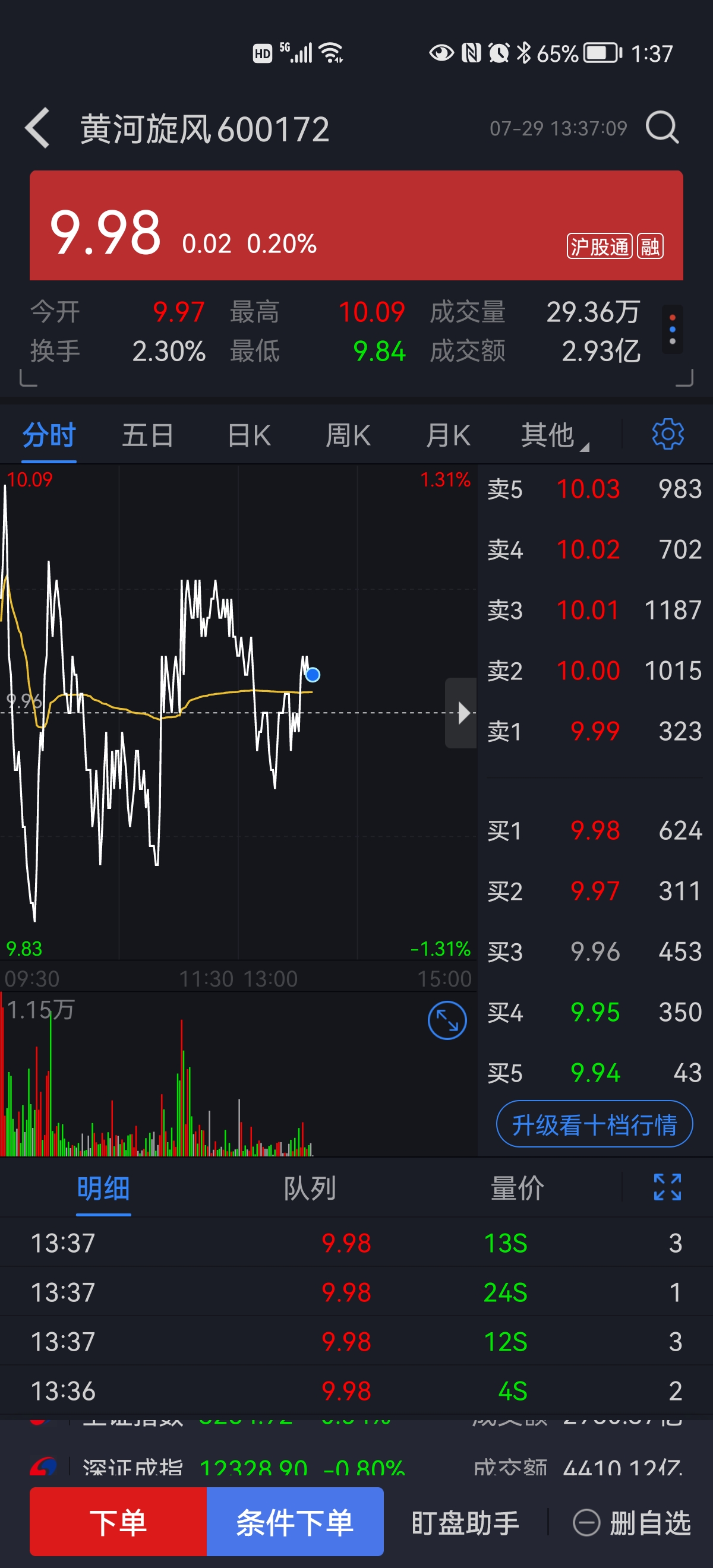Tap the 买1 row at 9.98
The width and height of the screenshot is (713, 1568).
[595, 830]
